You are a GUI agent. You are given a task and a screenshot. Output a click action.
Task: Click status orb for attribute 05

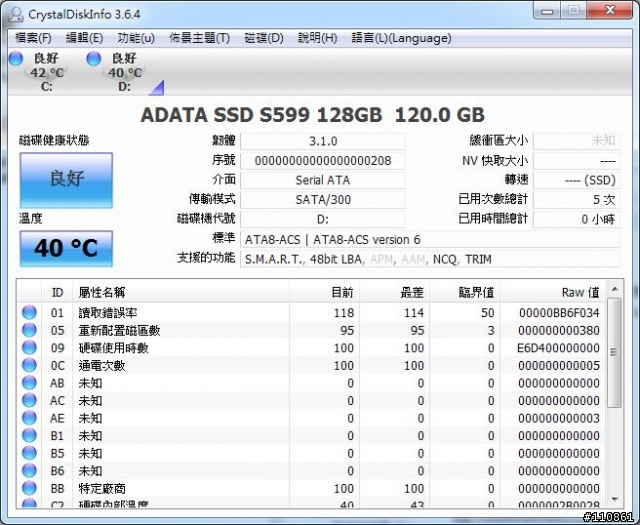tap(29, 330)
